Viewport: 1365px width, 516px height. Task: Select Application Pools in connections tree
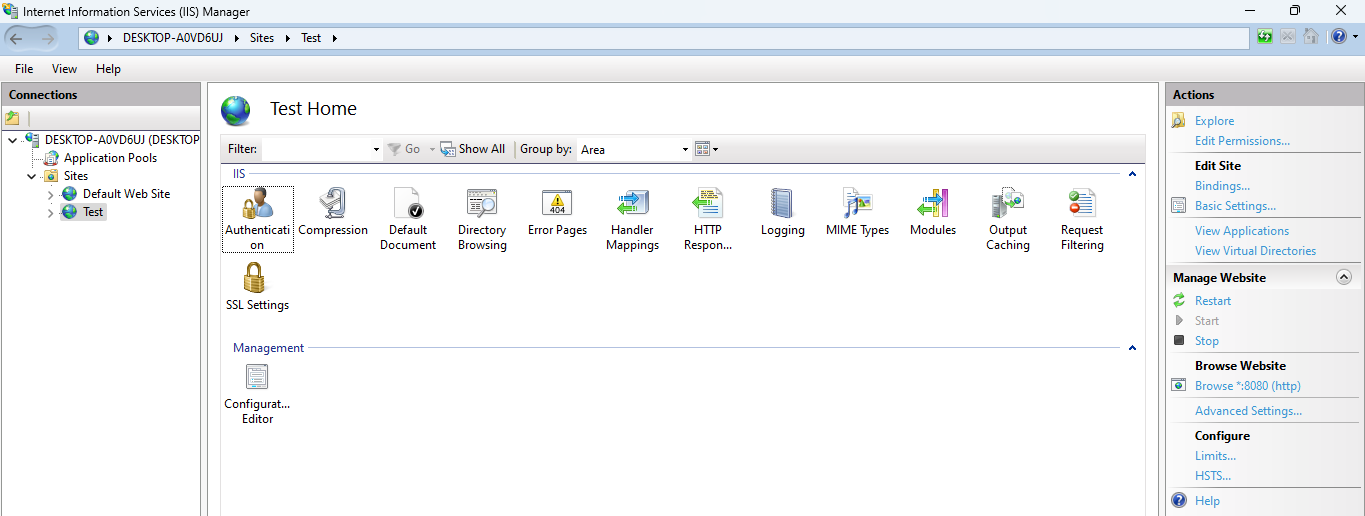[110, 158]
